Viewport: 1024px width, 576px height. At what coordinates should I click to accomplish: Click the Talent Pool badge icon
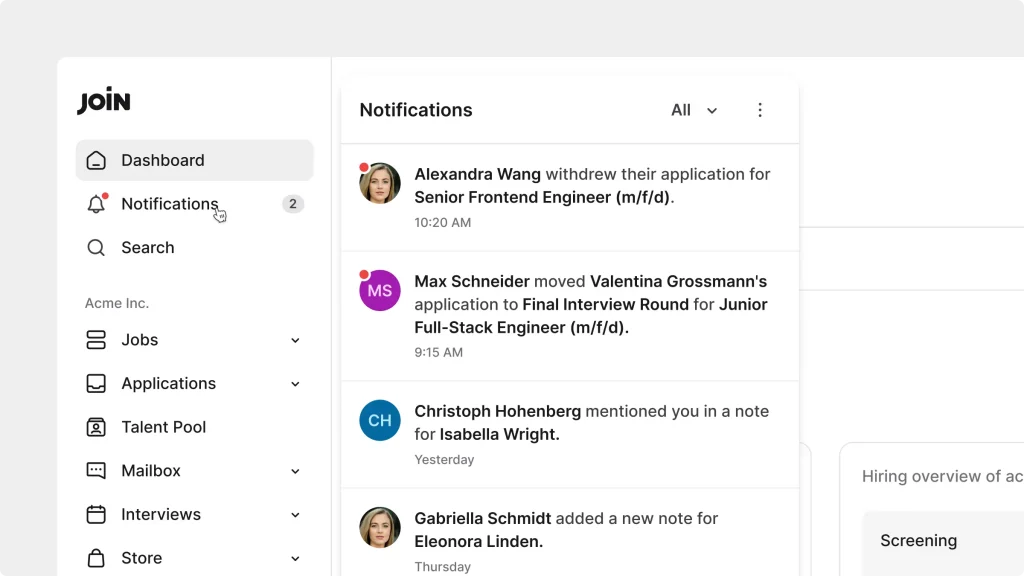pos(96,427)
